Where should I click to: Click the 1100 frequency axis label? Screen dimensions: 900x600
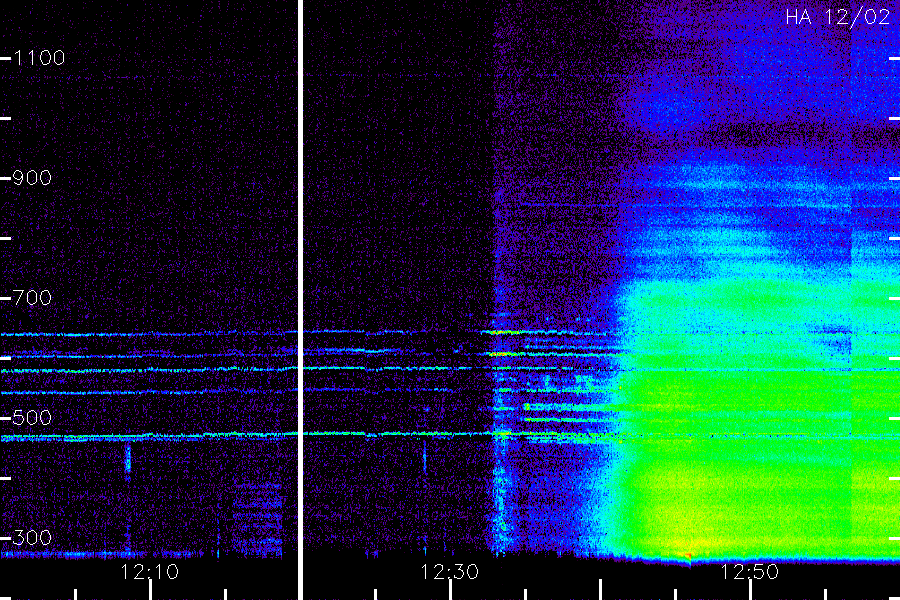pyautogui.click(x=39, y=58)
